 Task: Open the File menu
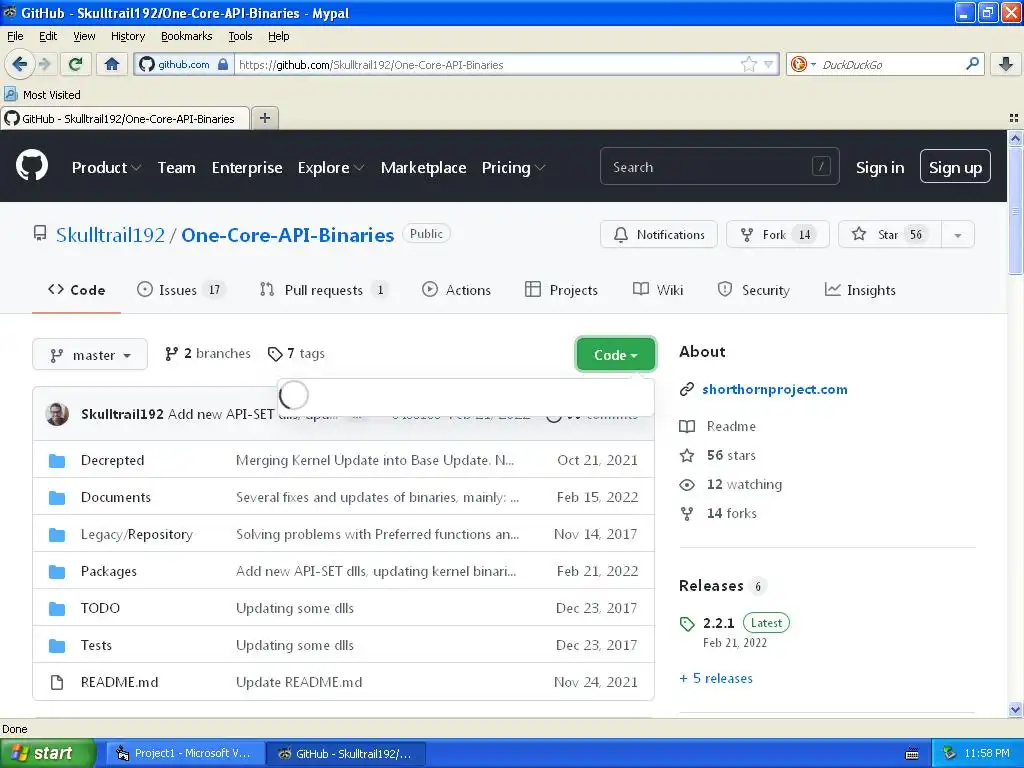(15, 36)
